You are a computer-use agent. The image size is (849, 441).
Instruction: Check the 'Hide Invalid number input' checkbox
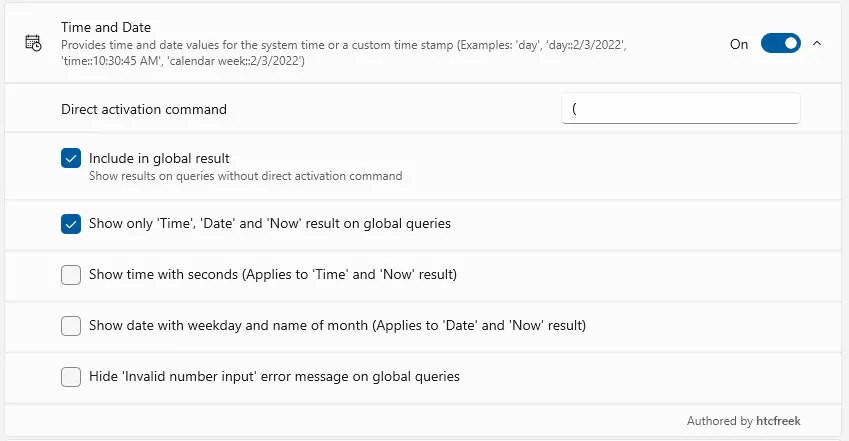[x=71, y=377]
